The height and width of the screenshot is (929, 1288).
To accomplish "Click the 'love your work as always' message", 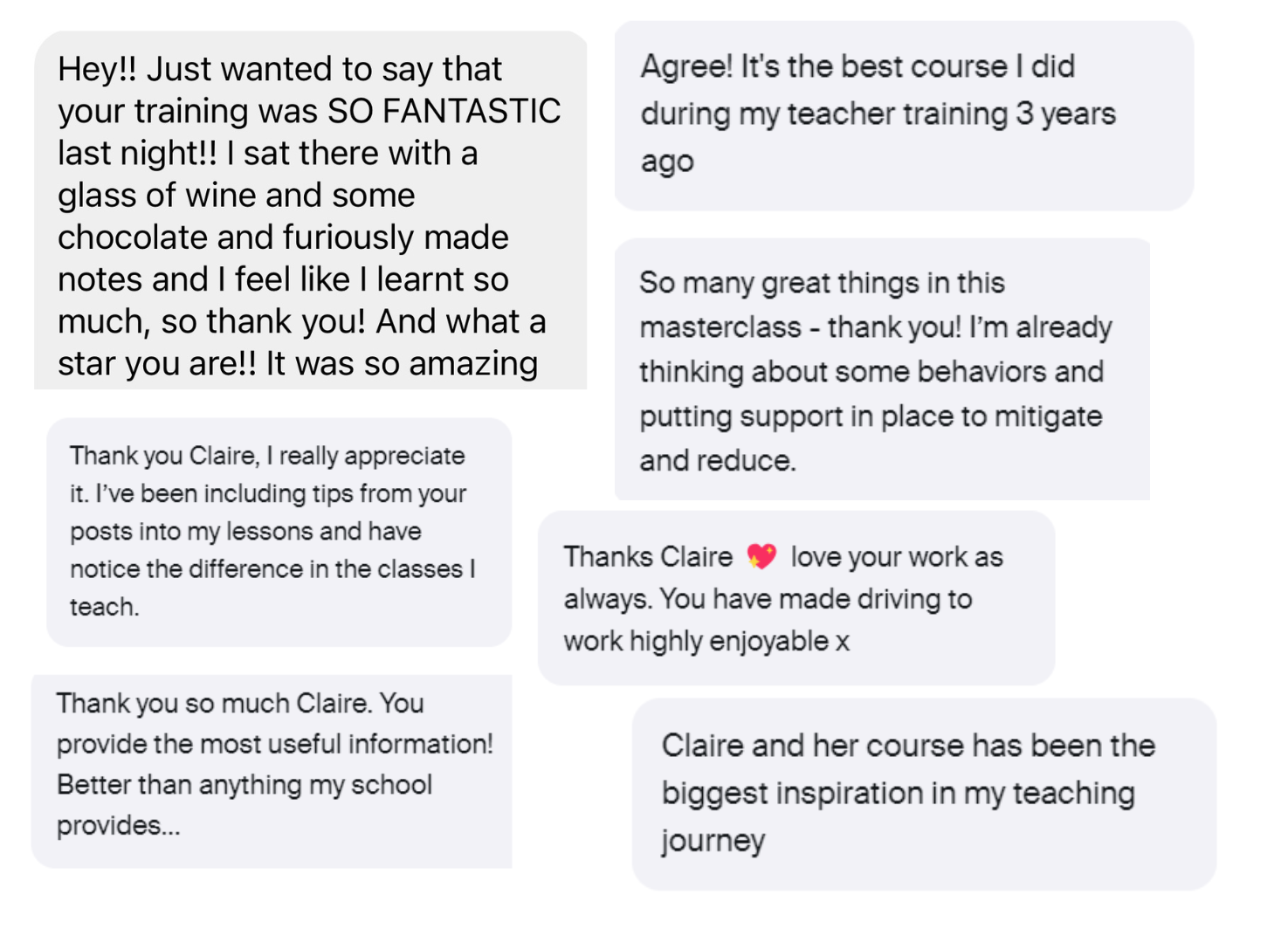I will [x=796, y=598].
